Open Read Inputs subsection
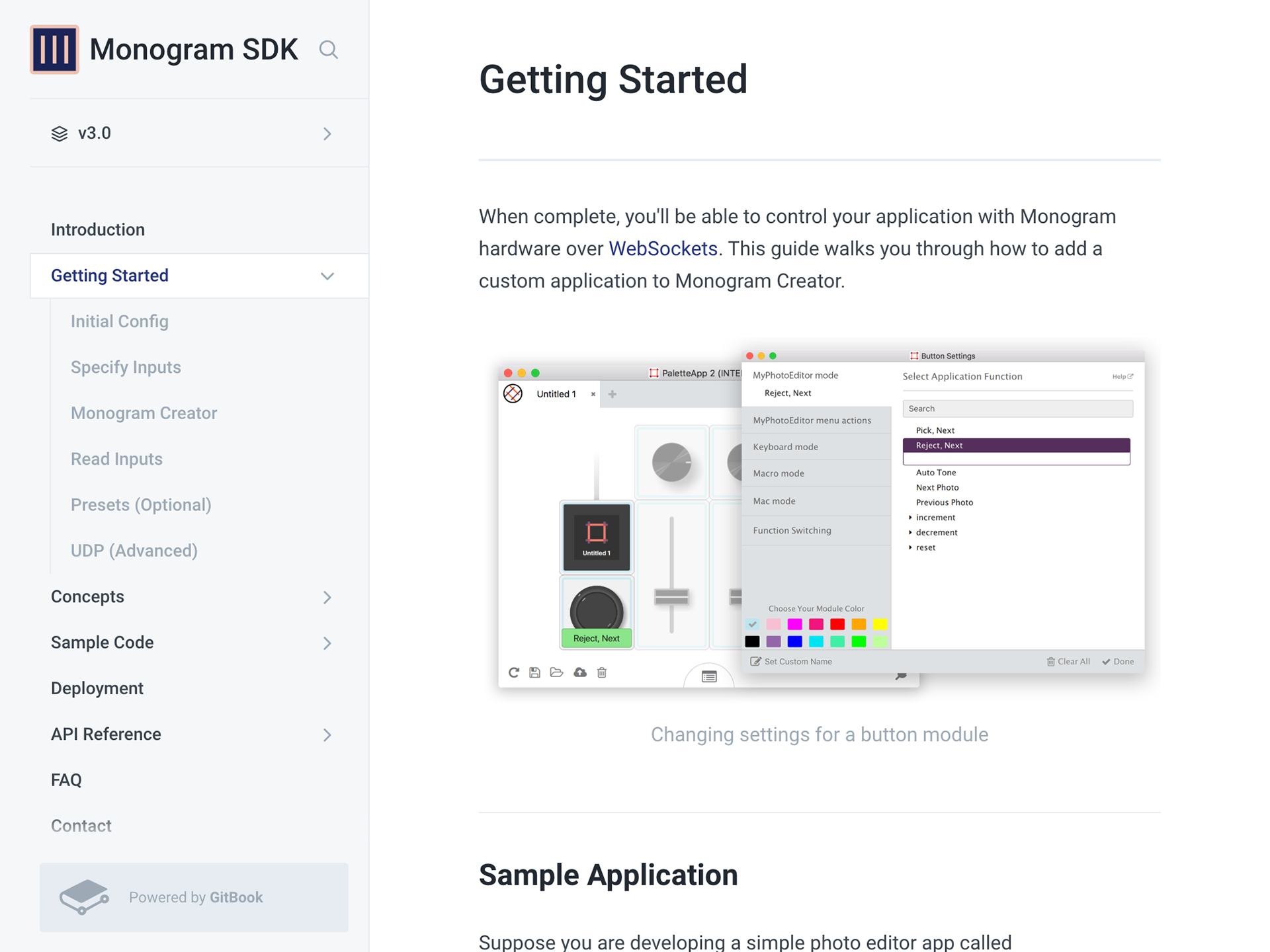The height and width of the screenshot is (952, 1270). [x=116, y=459]
